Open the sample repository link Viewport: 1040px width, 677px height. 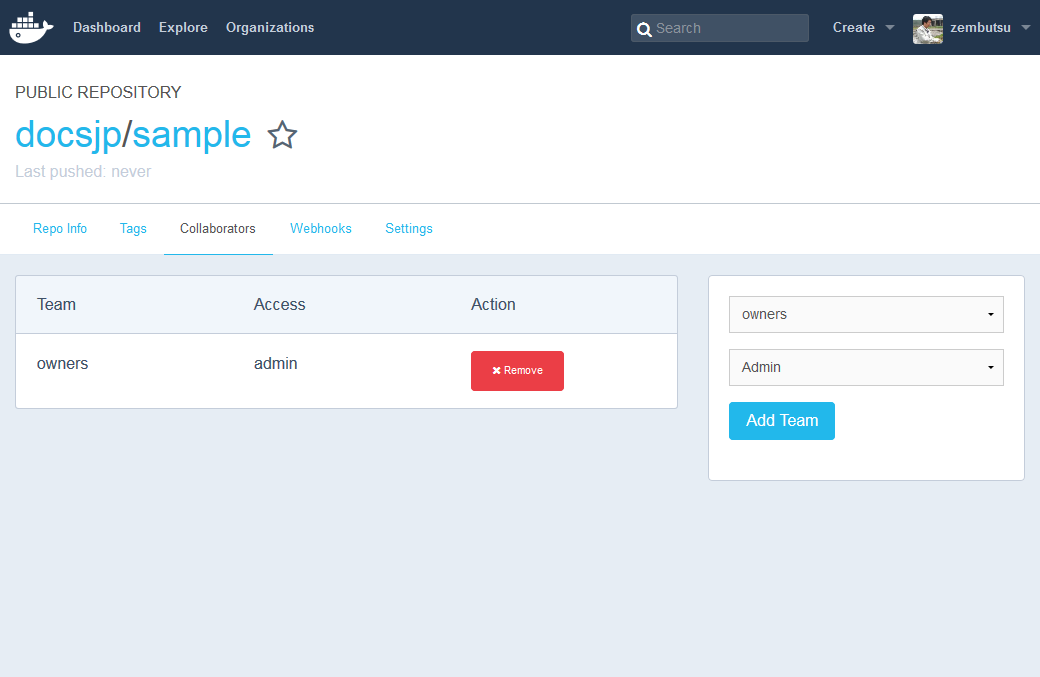pyautogui.click(x=192, y=135)
